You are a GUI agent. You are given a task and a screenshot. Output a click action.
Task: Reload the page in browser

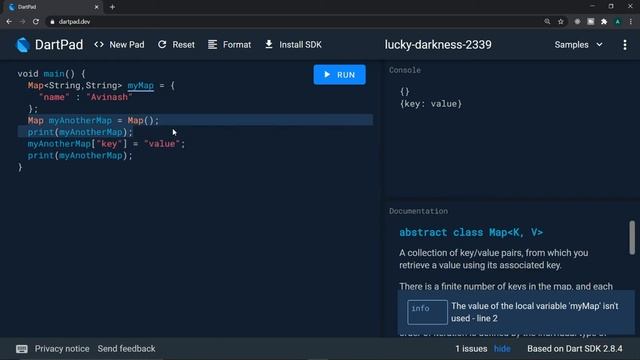pos(36,22)
